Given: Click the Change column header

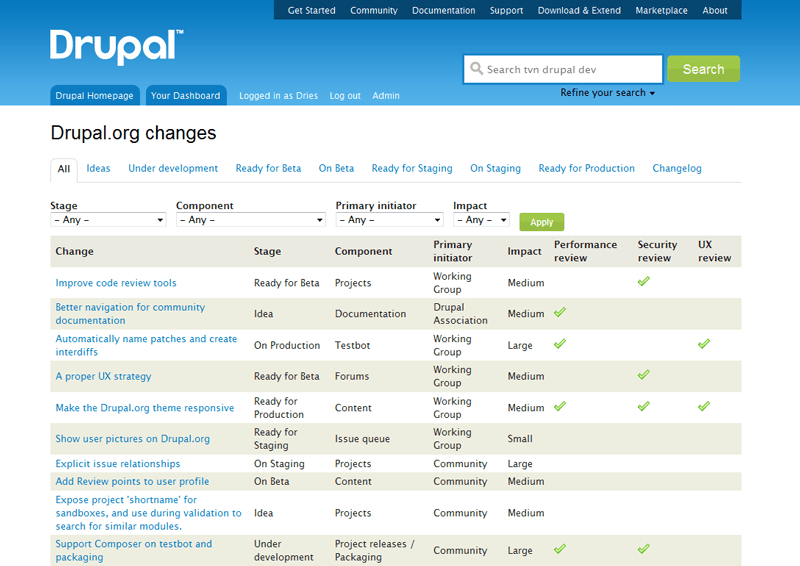Looking at the screenshot, I should click(74, 251).
